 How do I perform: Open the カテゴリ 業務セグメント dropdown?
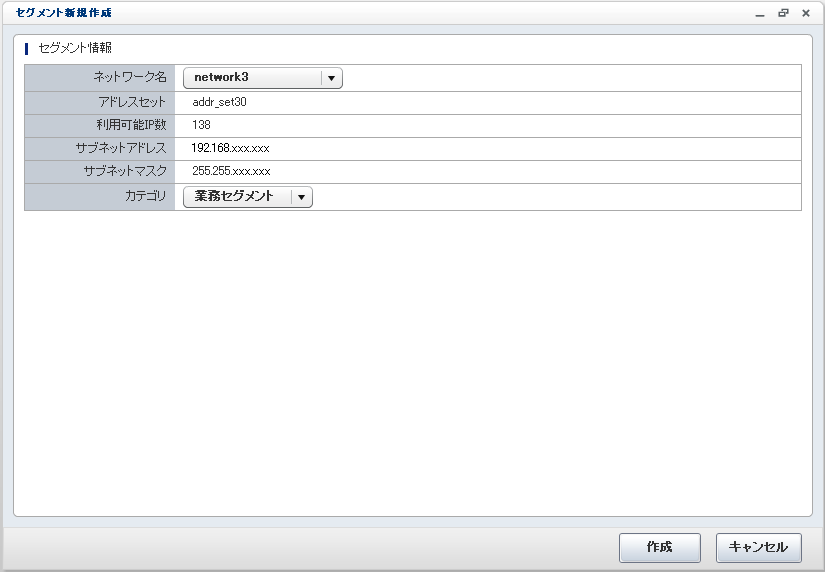(x=248, y=197)
